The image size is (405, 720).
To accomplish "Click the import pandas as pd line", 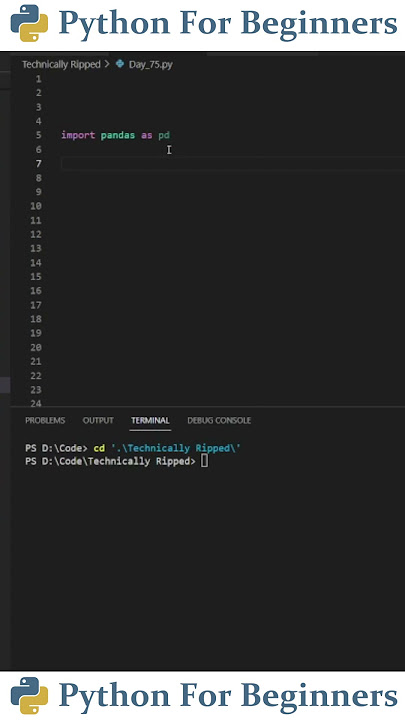I will [x=116, y=135].
